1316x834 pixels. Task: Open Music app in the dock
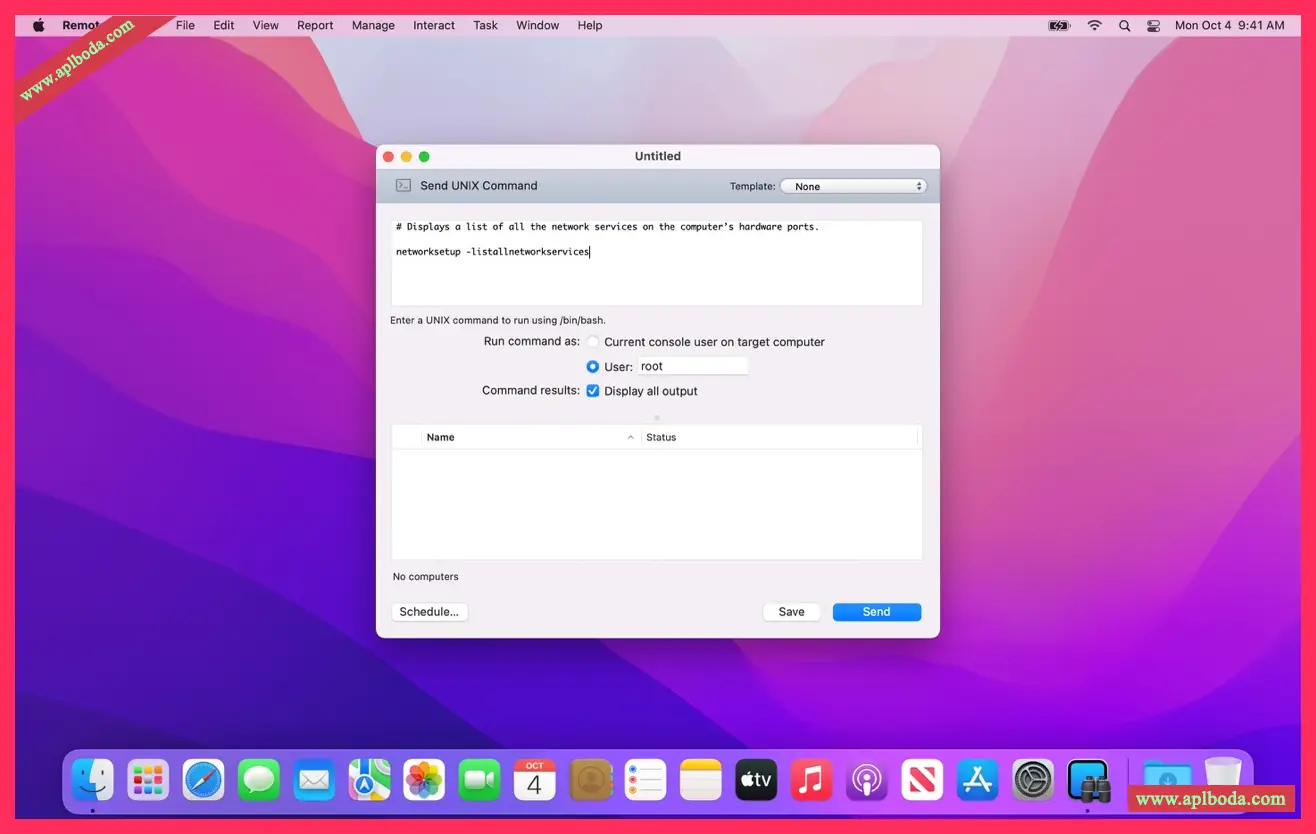pyautogui.click(x=811, y=779)
